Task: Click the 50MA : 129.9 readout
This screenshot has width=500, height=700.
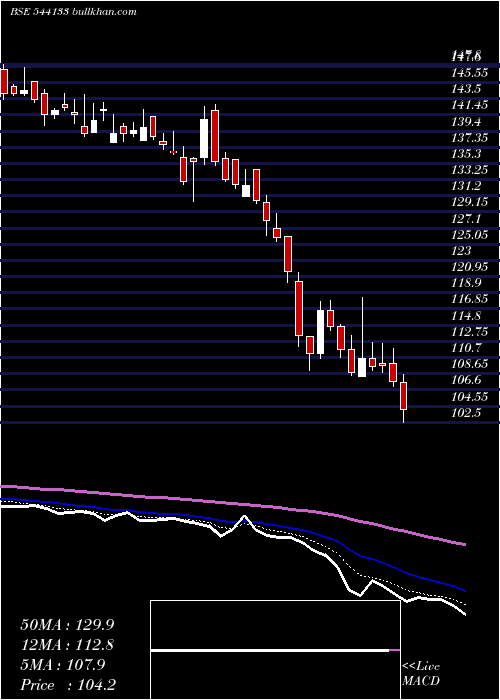Action: (69, 624)
